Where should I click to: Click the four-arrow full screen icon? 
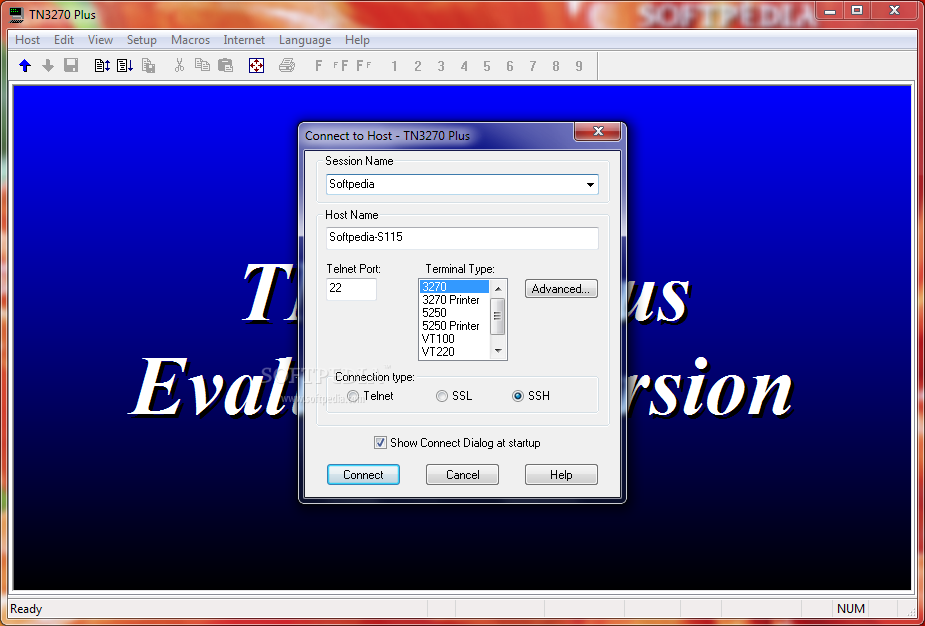[x=256, y=65]
